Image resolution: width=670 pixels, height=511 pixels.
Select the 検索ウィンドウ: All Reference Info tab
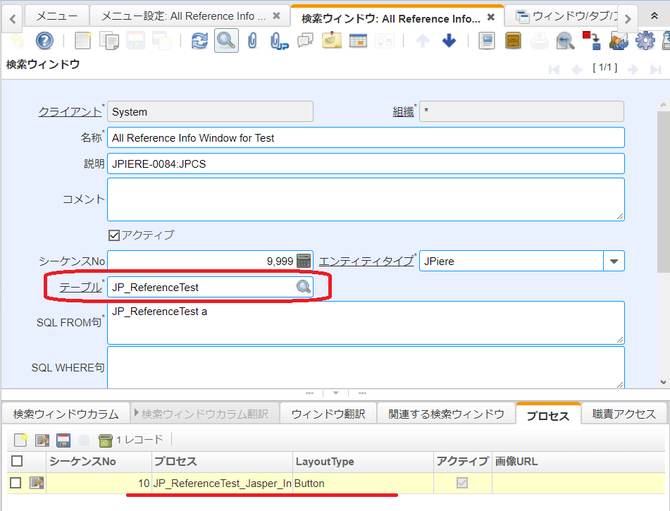point(391,18)
